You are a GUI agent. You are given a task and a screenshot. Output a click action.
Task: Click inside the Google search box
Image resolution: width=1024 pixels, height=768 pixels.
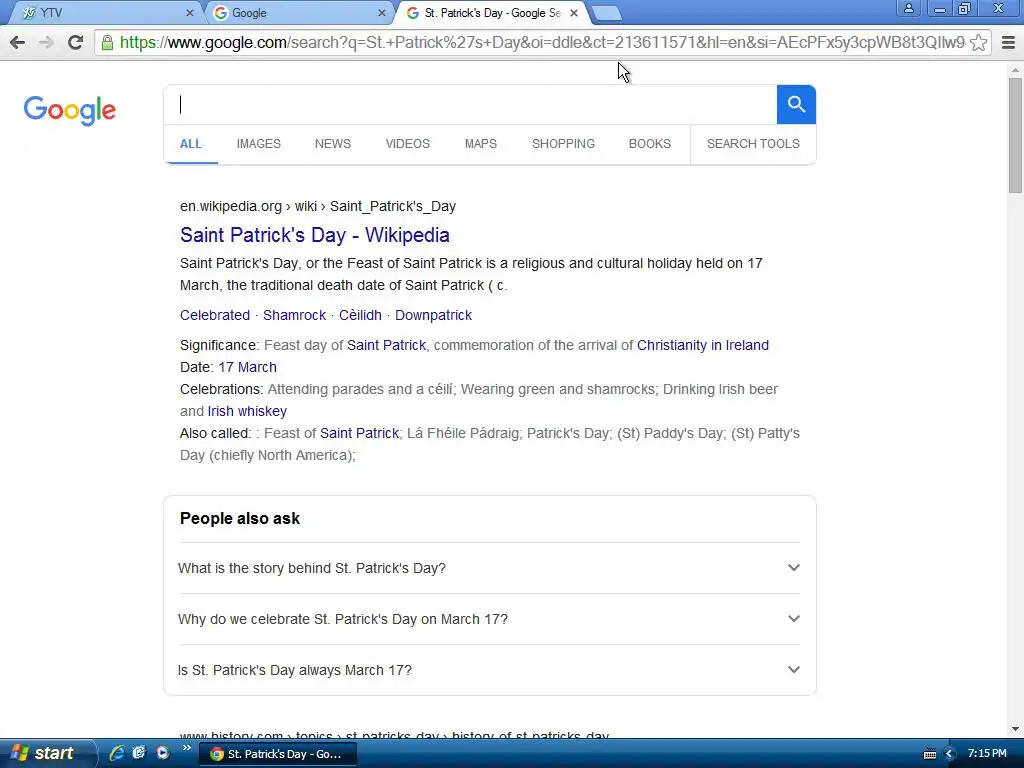coord(470,104)
